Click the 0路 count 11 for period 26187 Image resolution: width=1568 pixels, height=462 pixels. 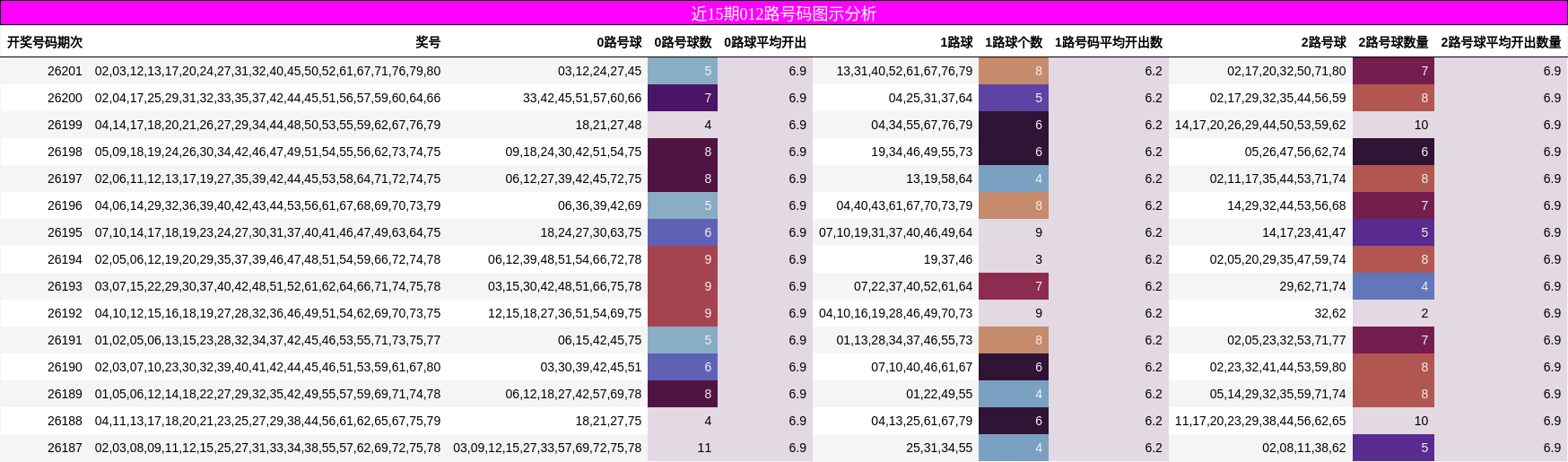tap(683, 448)
